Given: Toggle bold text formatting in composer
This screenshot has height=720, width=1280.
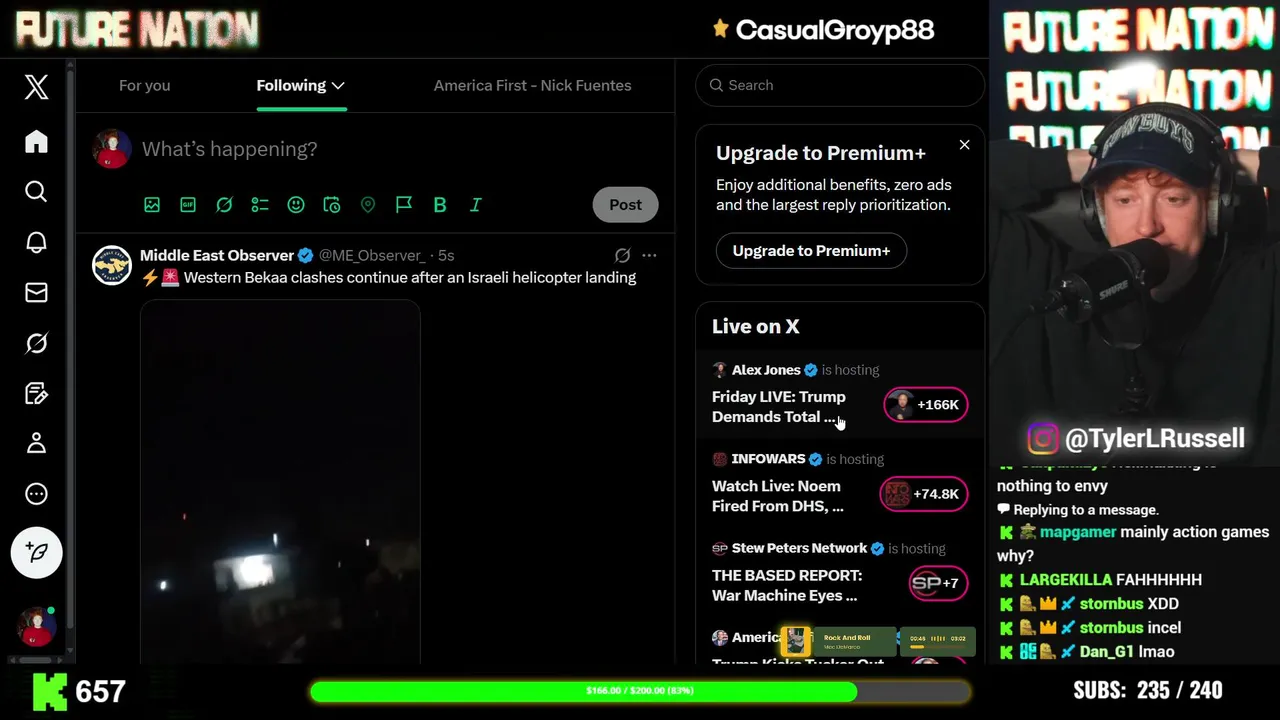Looking at the screenshot, I should coord(440,204).
